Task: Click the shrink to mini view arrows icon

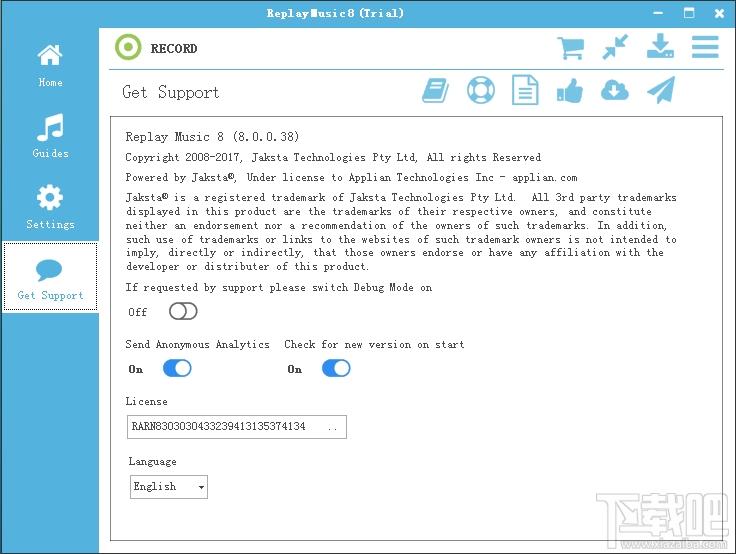Action: point(615,47)
